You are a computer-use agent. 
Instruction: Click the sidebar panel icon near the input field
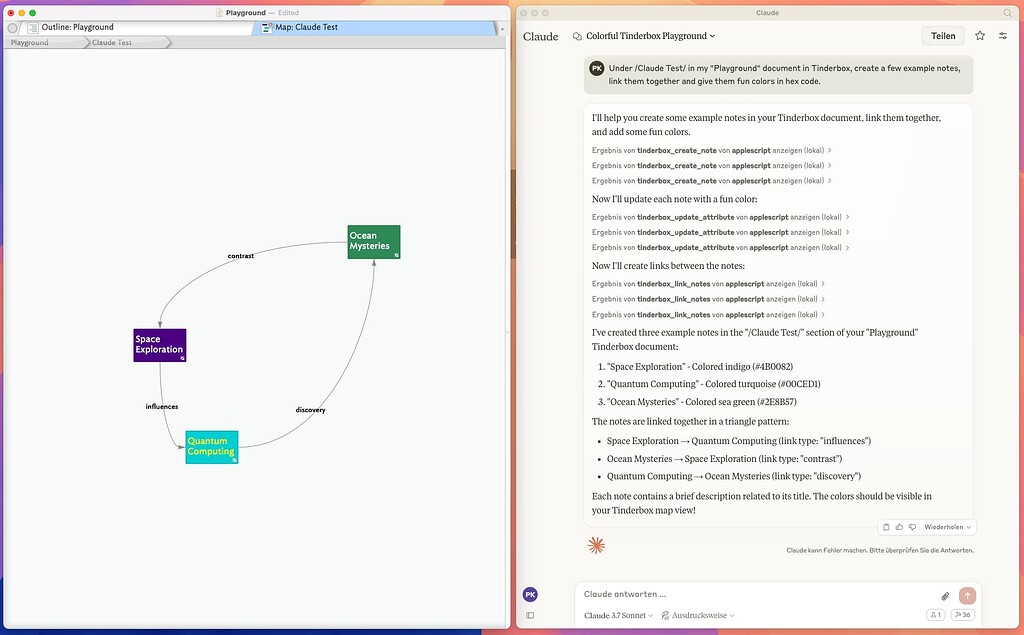pos(531,614)
